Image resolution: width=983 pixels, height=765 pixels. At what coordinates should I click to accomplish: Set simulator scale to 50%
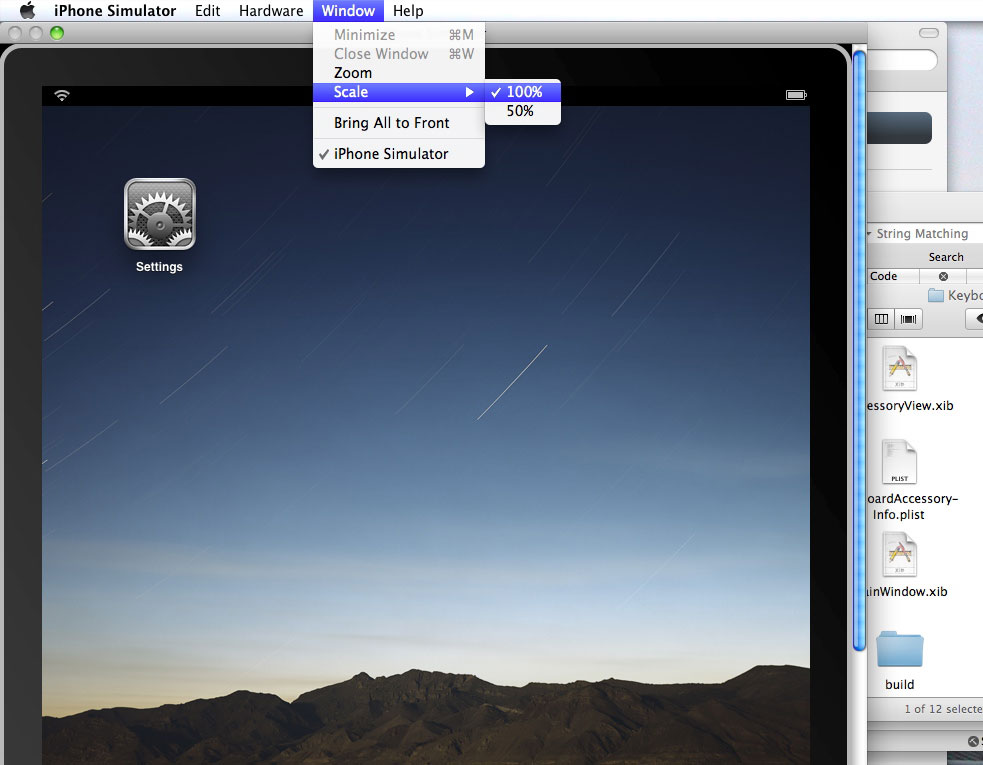tap(523, 111)
